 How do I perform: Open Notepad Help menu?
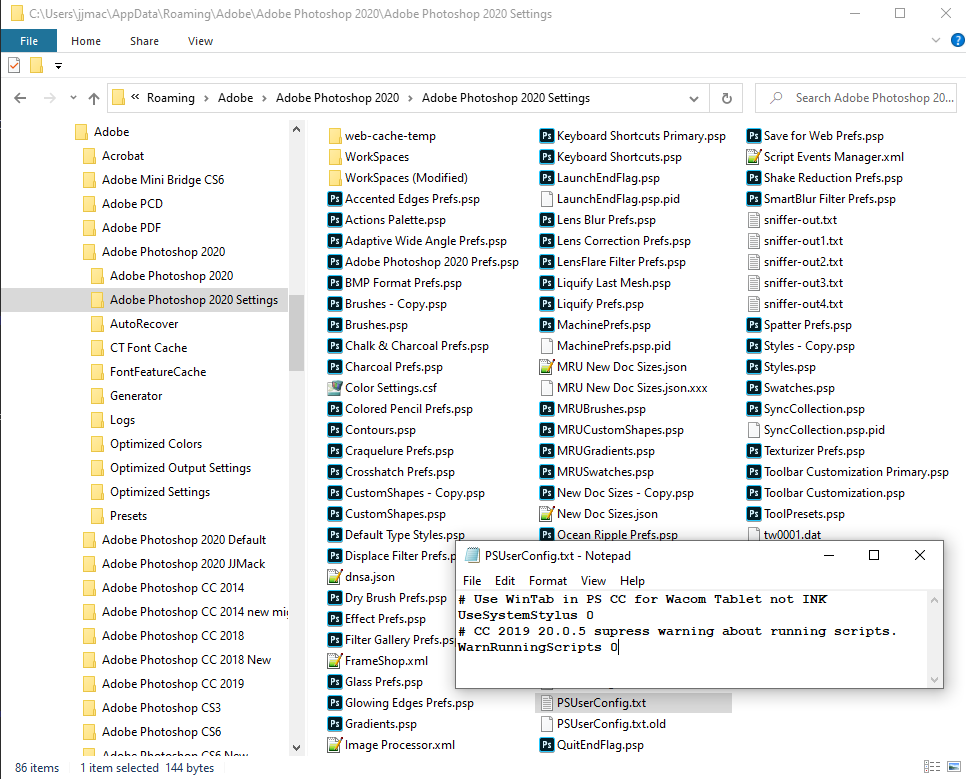[632, 581]
